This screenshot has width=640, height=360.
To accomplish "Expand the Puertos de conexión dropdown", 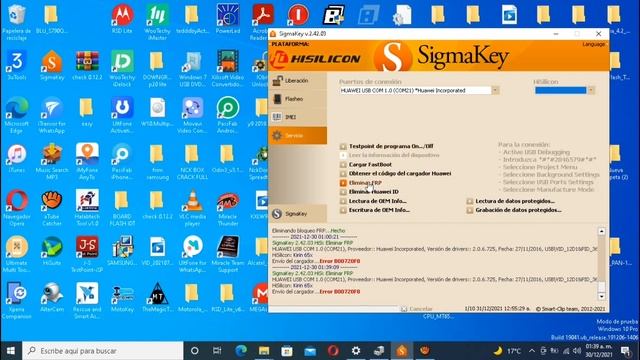I will [x=495, y=90].
